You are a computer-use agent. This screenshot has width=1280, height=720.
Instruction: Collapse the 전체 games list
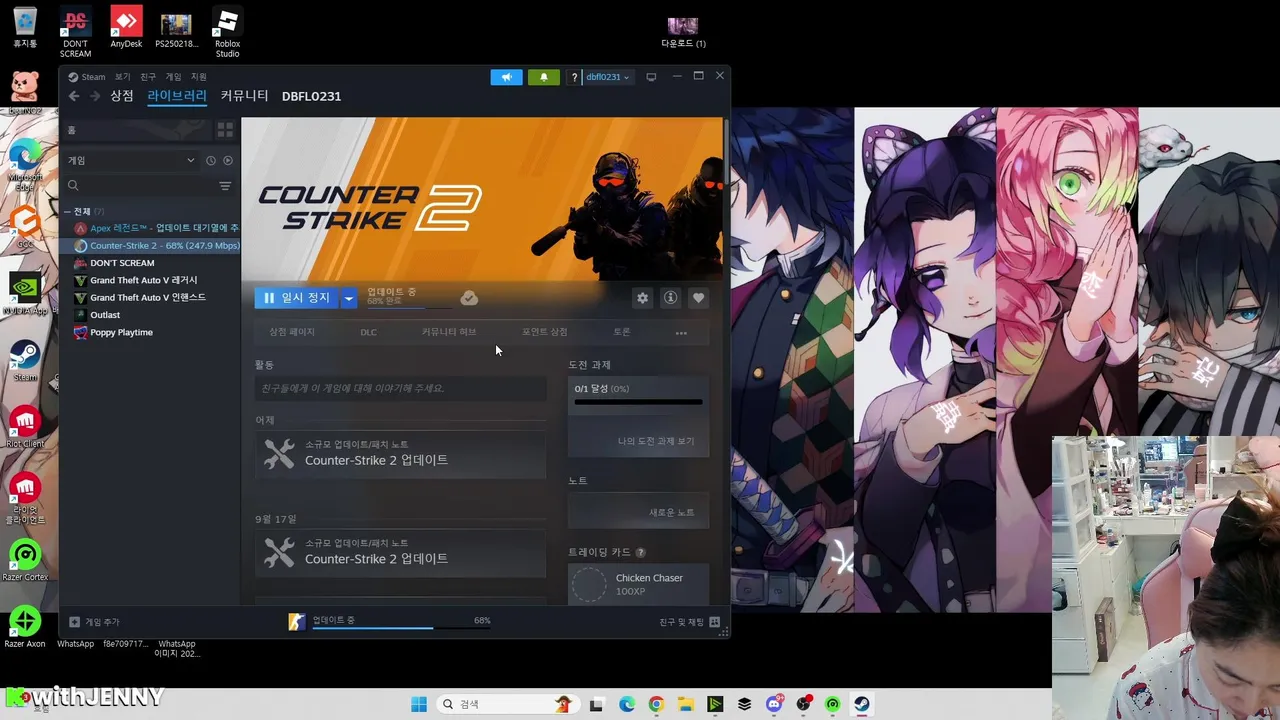[68, 212]
